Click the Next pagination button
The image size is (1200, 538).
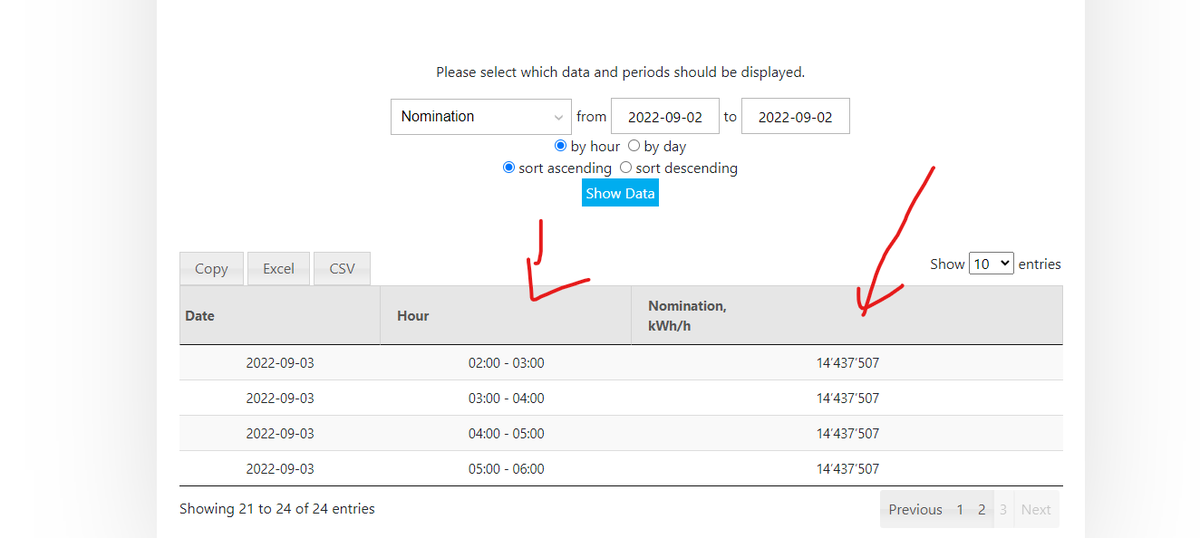(1036, 510)
